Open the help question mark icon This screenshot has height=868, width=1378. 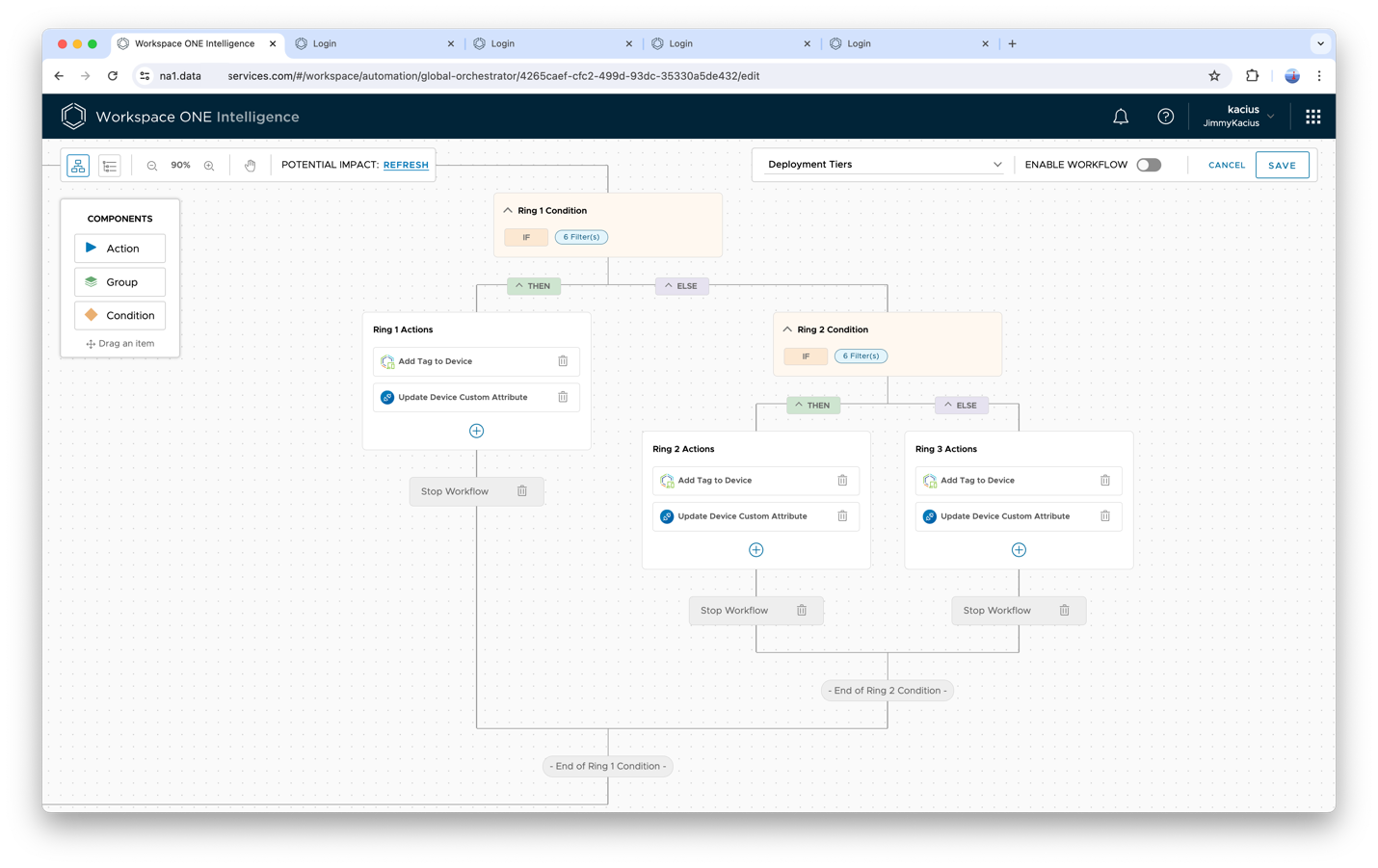pyautogui.click(x=1165, y=117)
